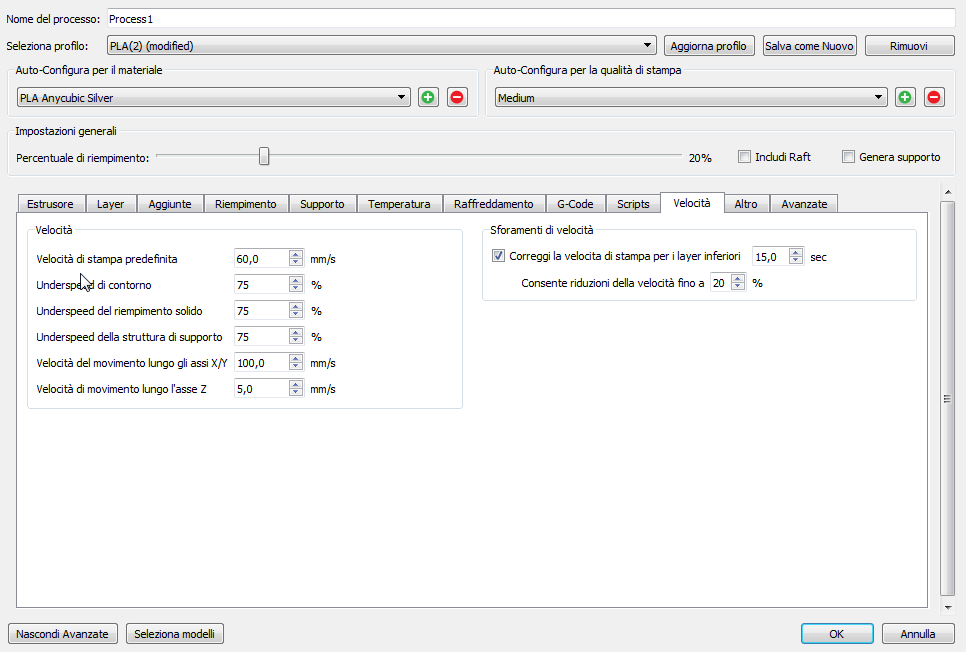Screen dimensions: 966x652
Task: Click the Aggiorna profilo button
Action: pyautogui.click(x=708, y=46)
